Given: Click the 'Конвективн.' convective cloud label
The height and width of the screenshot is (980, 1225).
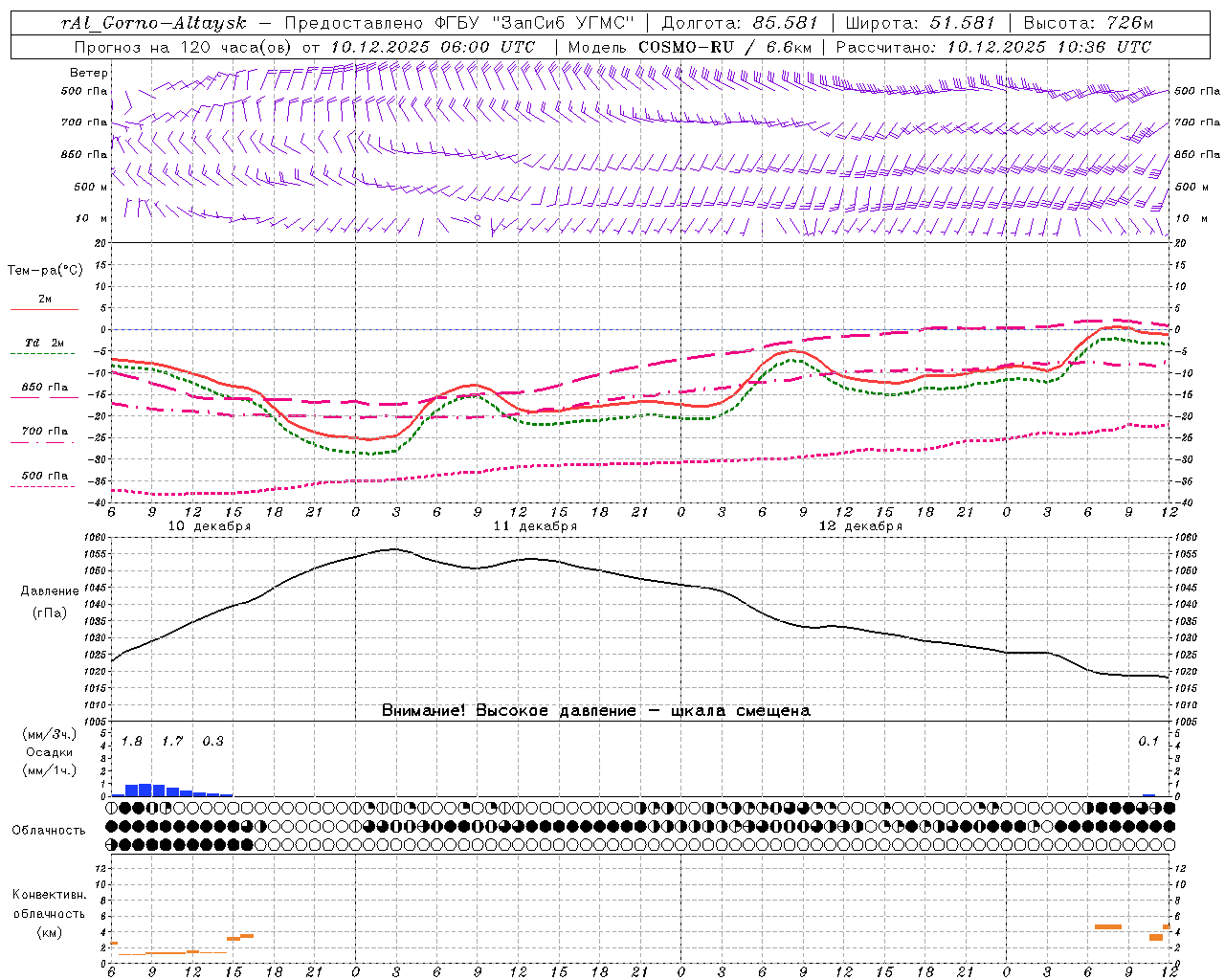Looking at the screenshot, I should pos(49,895).
